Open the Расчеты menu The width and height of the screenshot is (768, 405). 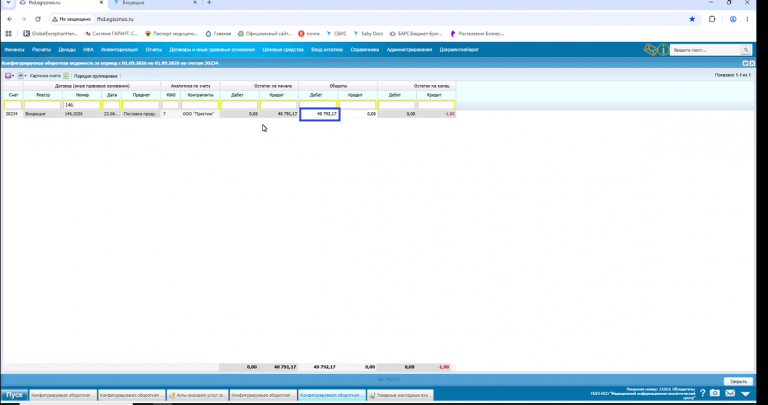(x=42, y=49)
